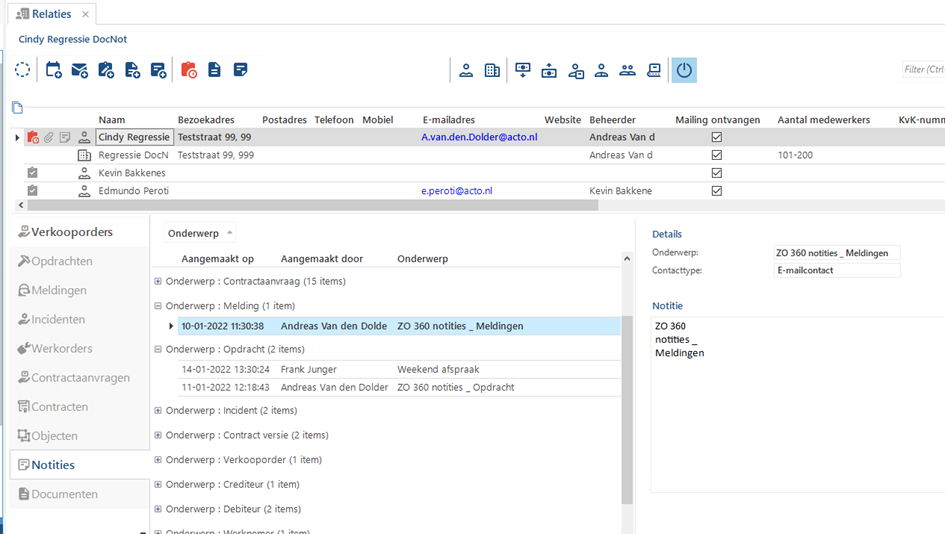Toggle Mailing ontvangen checkbox for Cindy Regressie

tap(717, 137)
